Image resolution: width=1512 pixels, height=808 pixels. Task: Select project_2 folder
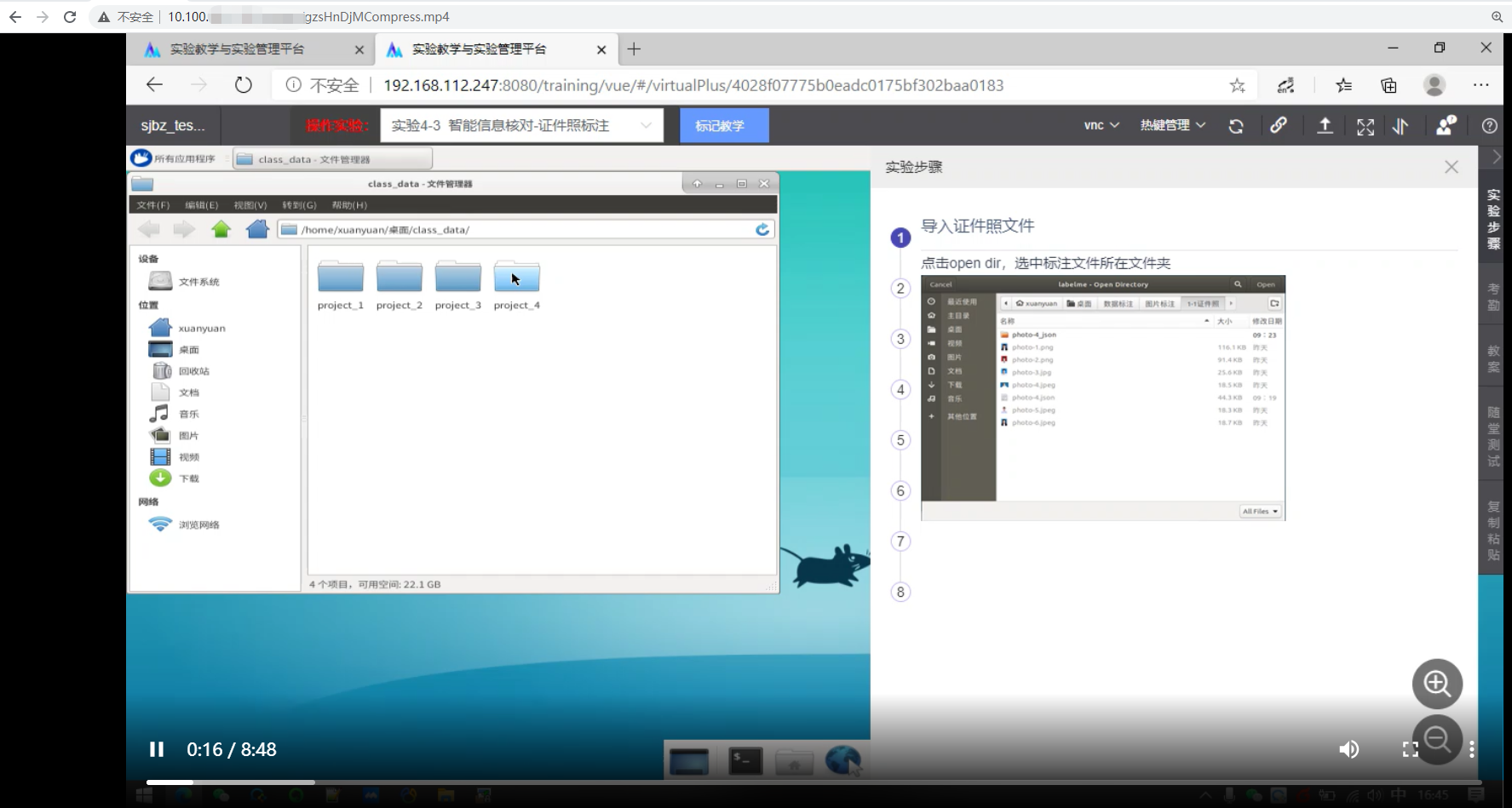[400, 285]
